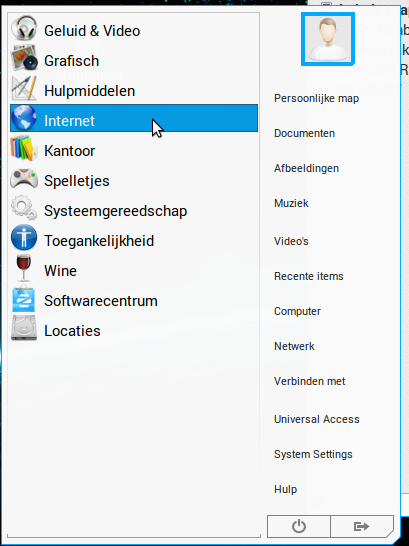Viewport: 409px width, 546px height.
Task: Click the Locaties hard drive icon
Action: [x=24, y=328]
